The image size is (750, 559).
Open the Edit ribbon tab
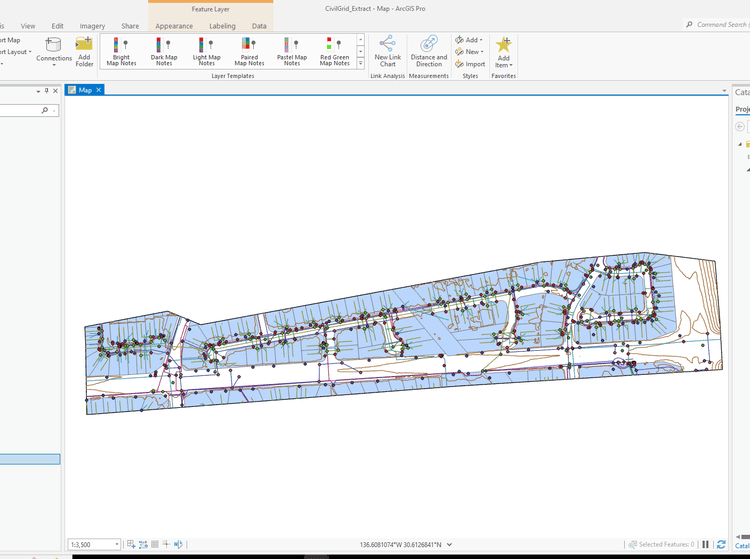[57, 26]
